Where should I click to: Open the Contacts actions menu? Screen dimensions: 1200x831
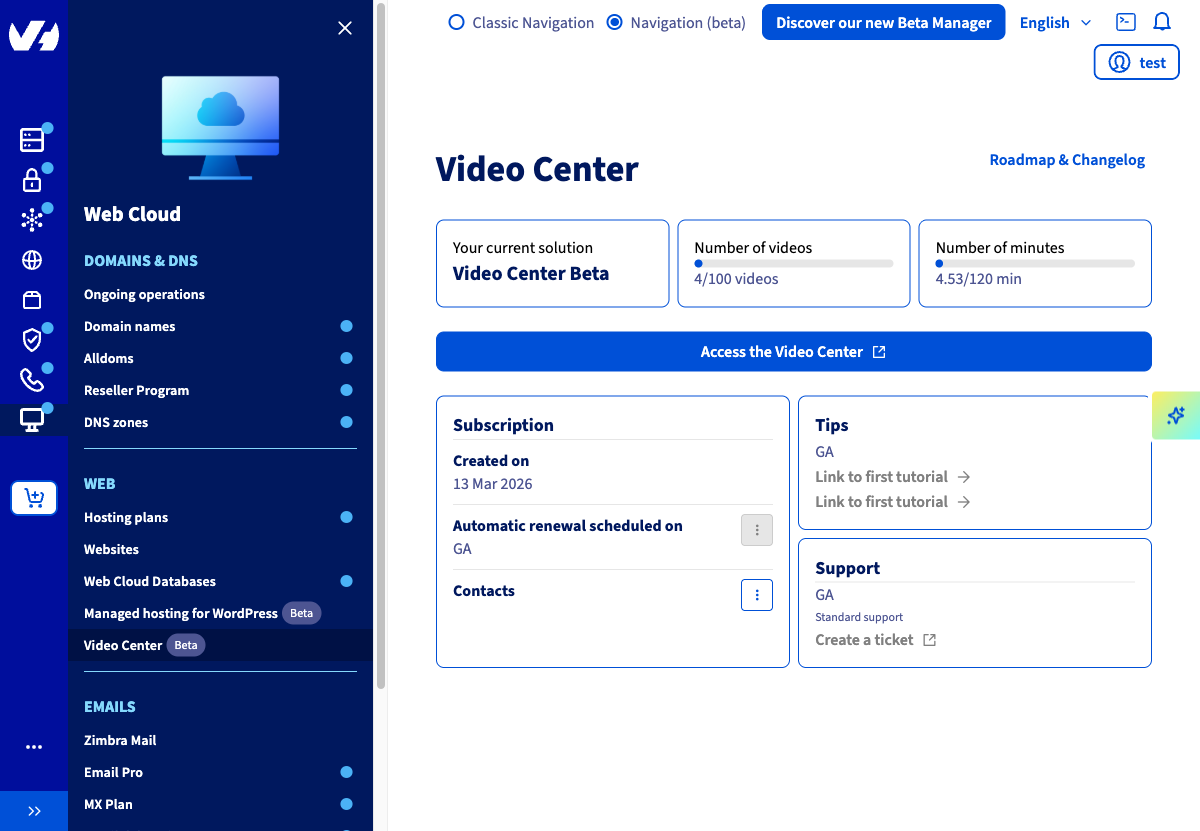coord(757,595)
